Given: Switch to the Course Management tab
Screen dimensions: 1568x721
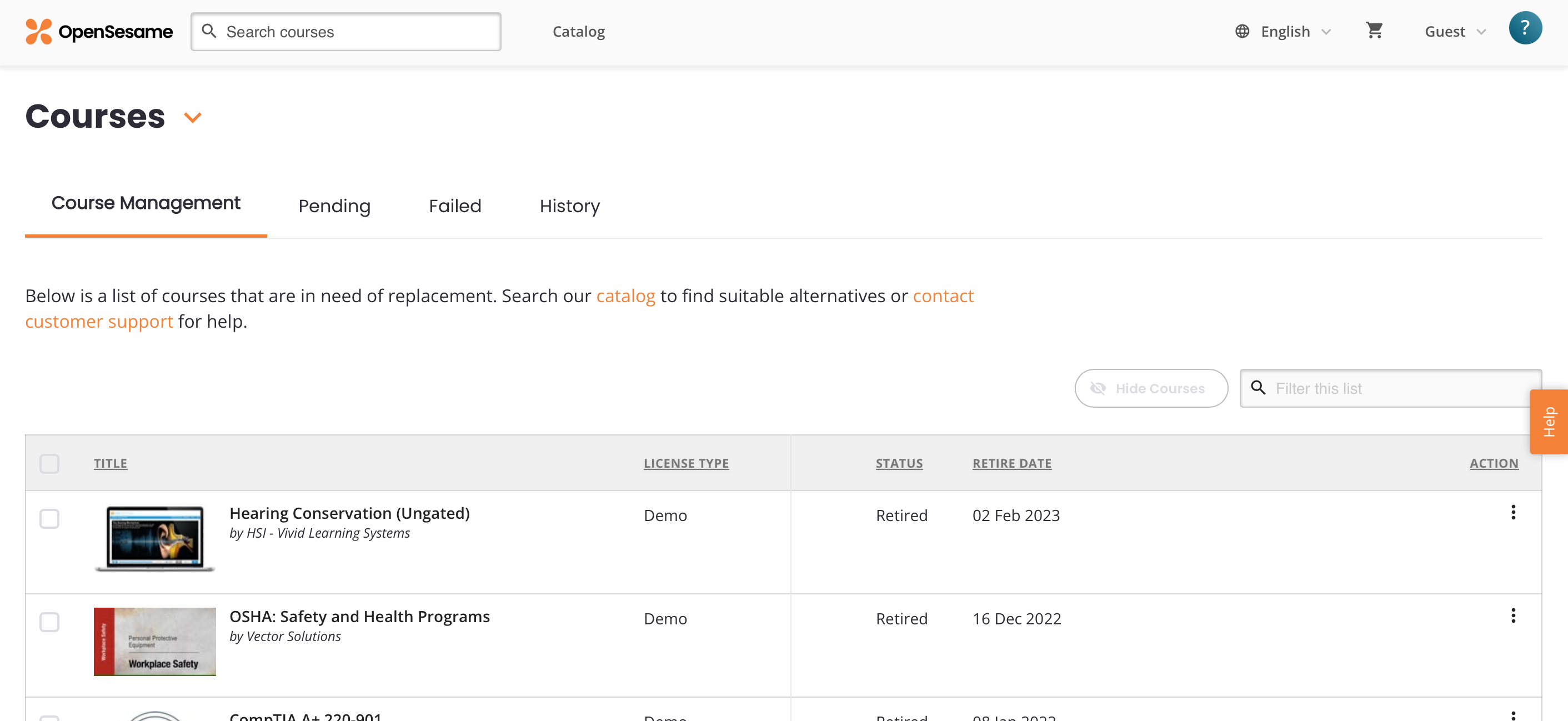Looking at the screenshot, I should point(146,203).
